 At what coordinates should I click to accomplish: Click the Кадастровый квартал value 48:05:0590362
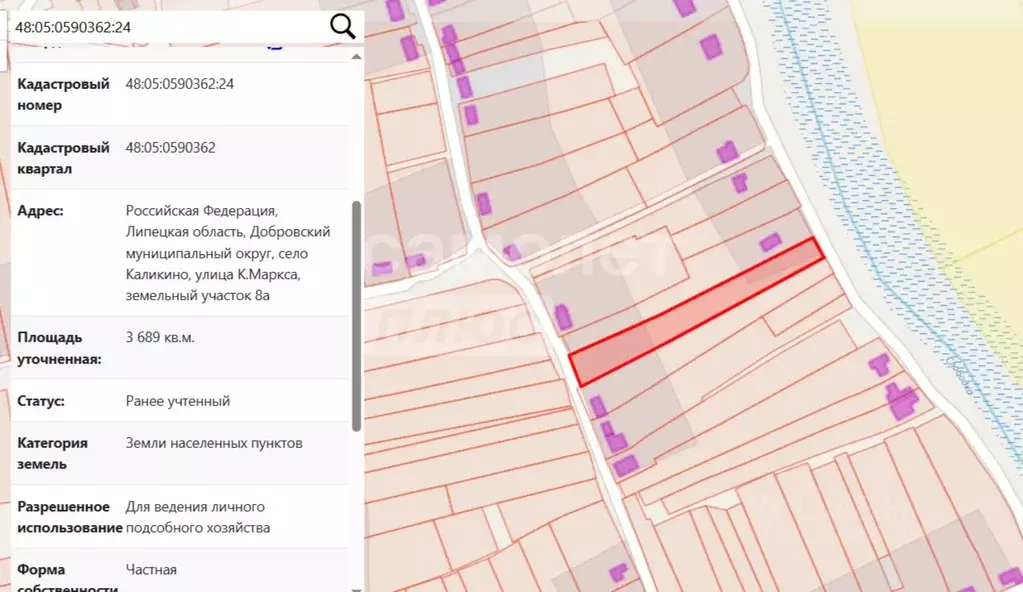(x=170, y=148)
